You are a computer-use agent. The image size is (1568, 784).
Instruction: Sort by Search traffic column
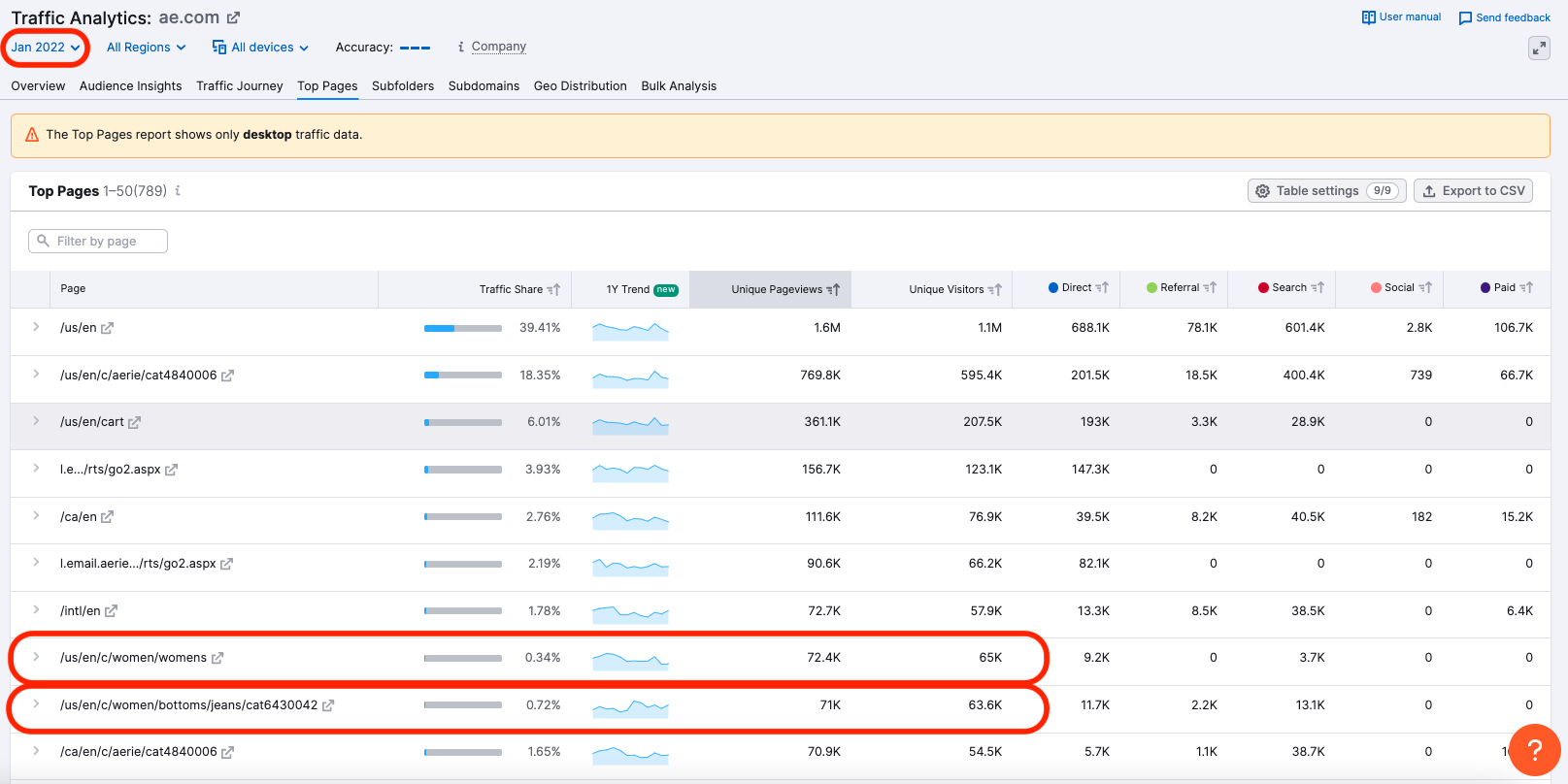(1290, 287)
